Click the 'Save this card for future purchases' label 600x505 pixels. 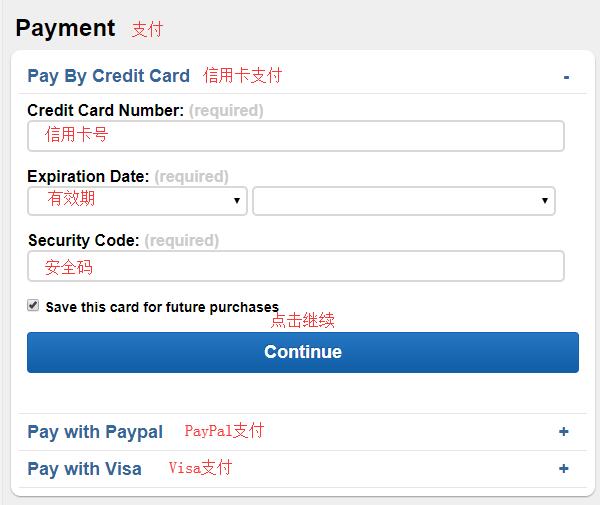pos(162,307)
